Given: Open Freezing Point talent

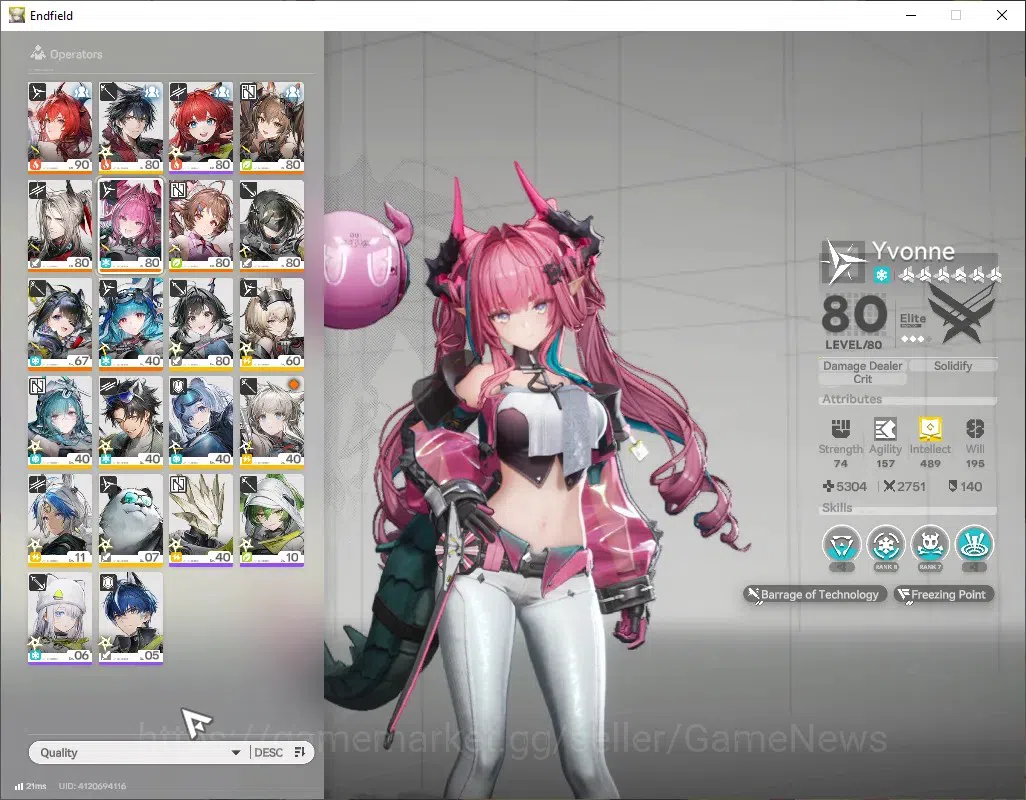Looking at the screenshot, I should click(x=944, y=594).
